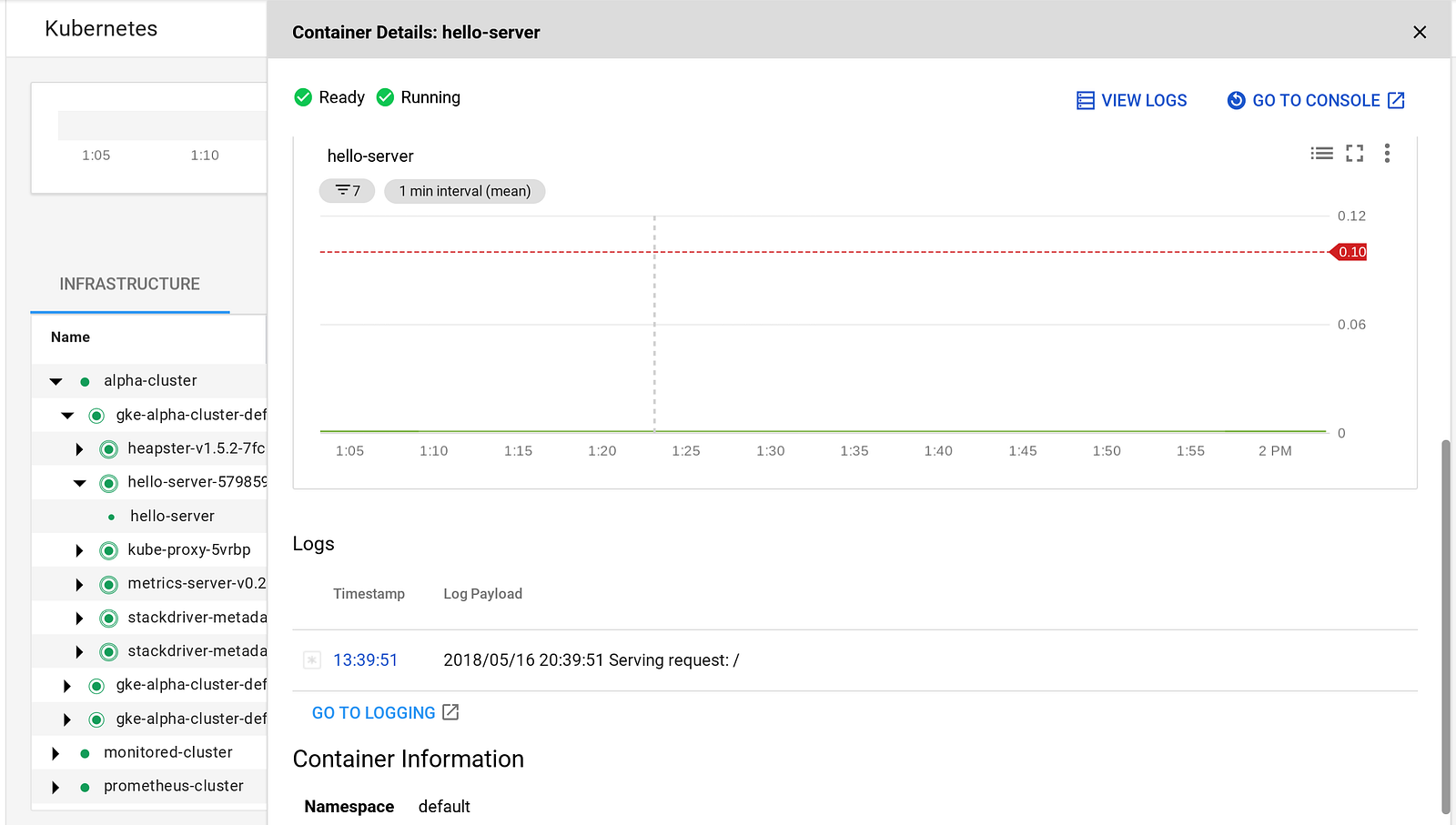Close the Container Details panel
Viewport: 1456px width, 825px height.
[1420, 33]
